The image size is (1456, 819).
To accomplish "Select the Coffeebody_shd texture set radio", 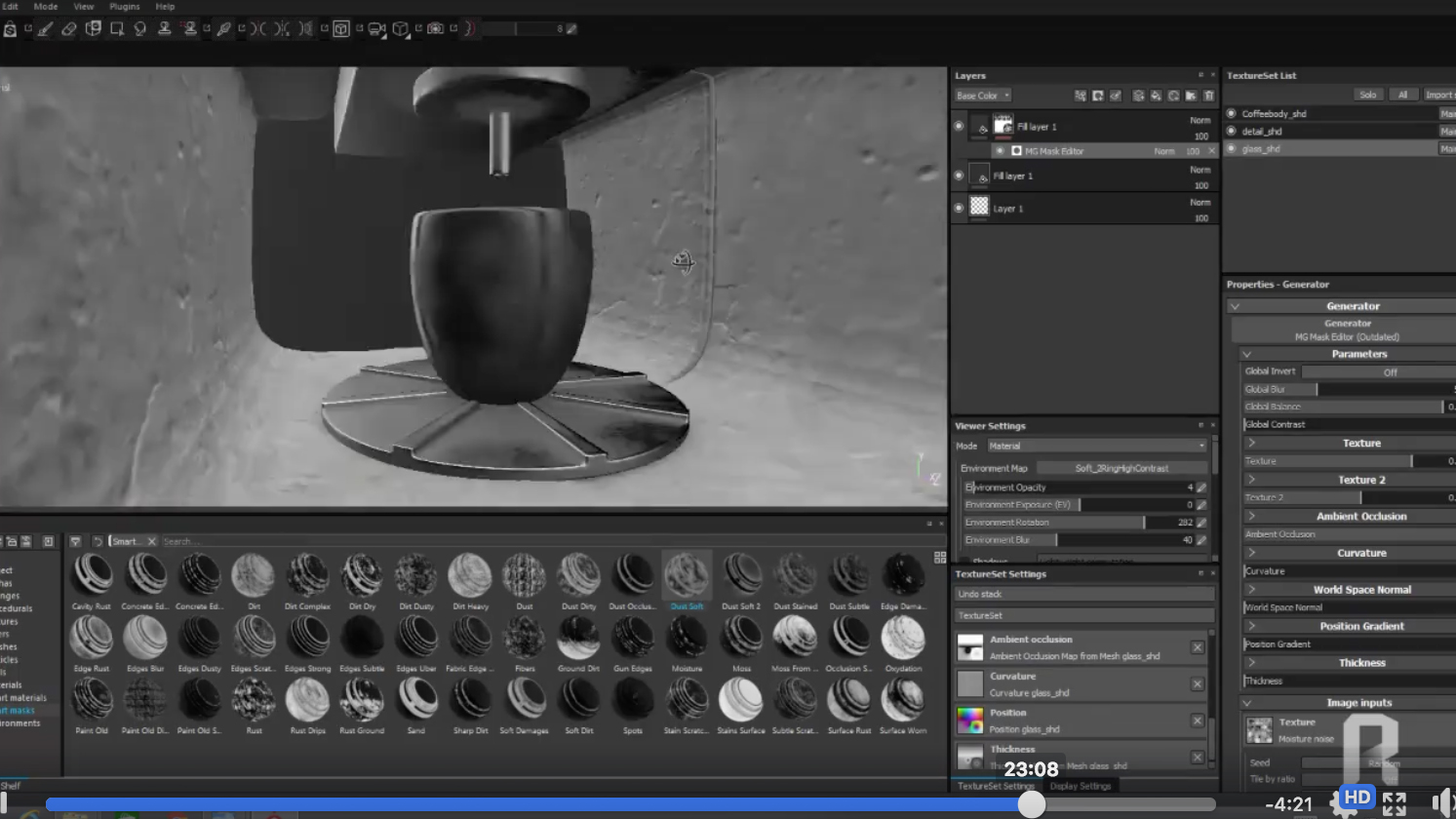I will [x=1232, y=114].
